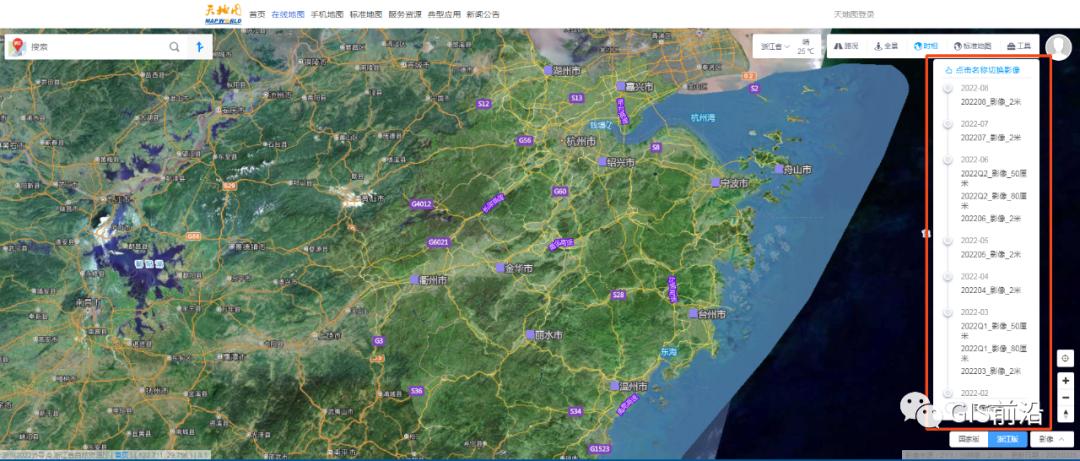Click the 温州市 city label on map
The width and height of the screenshot is (1080, 461).
coord(634,386)
